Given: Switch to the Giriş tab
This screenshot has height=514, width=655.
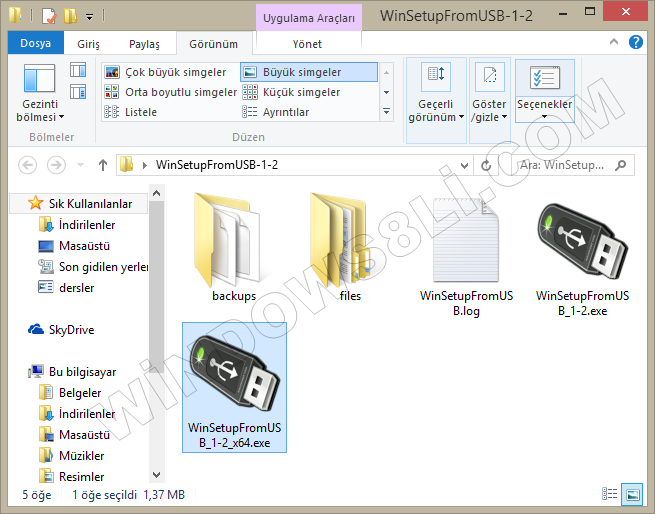Looking at the screenshot, I should point(89,44).
